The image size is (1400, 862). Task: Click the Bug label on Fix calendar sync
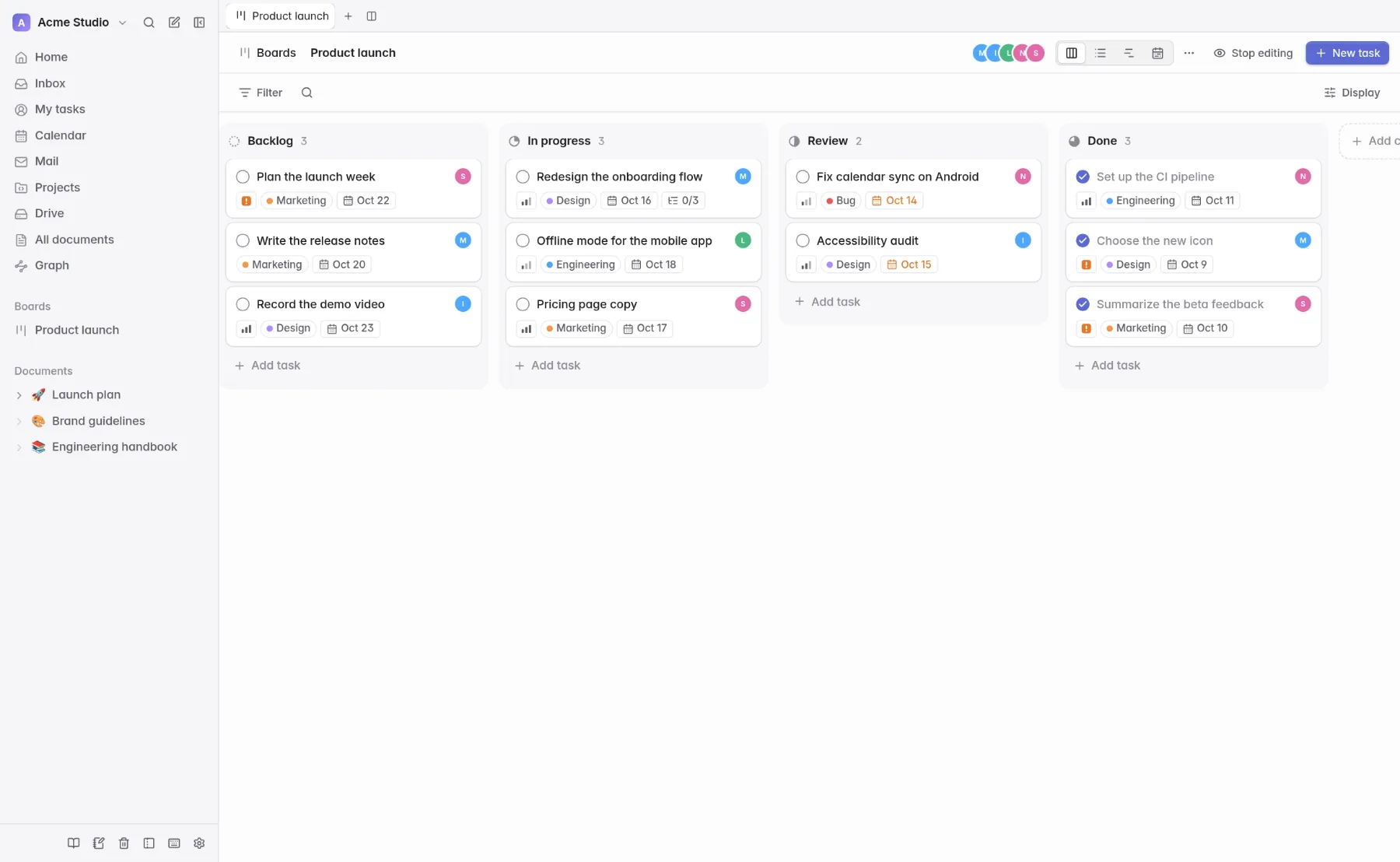point(840,201)
